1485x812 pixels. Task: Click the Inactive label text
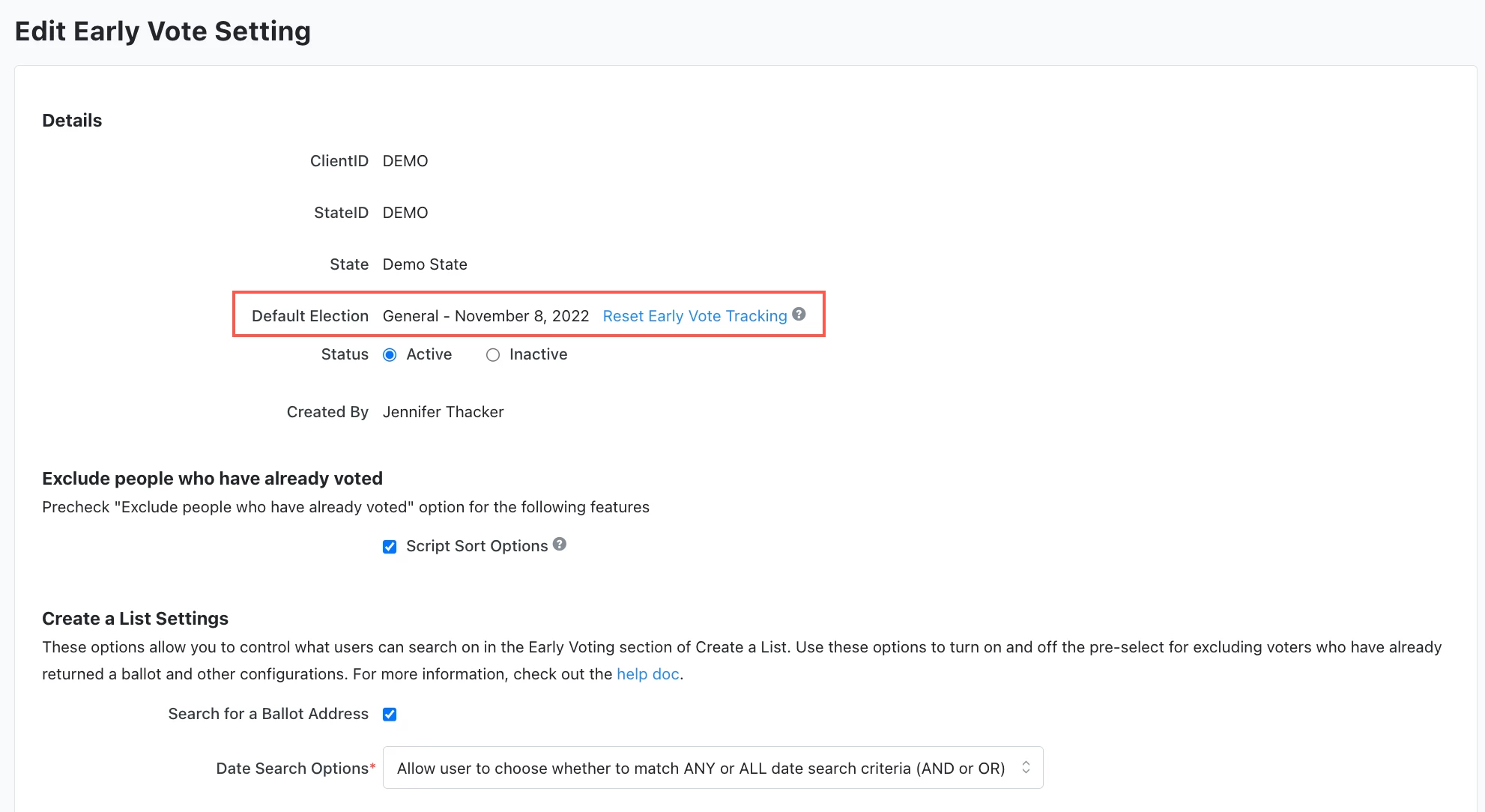pos(538,354)
